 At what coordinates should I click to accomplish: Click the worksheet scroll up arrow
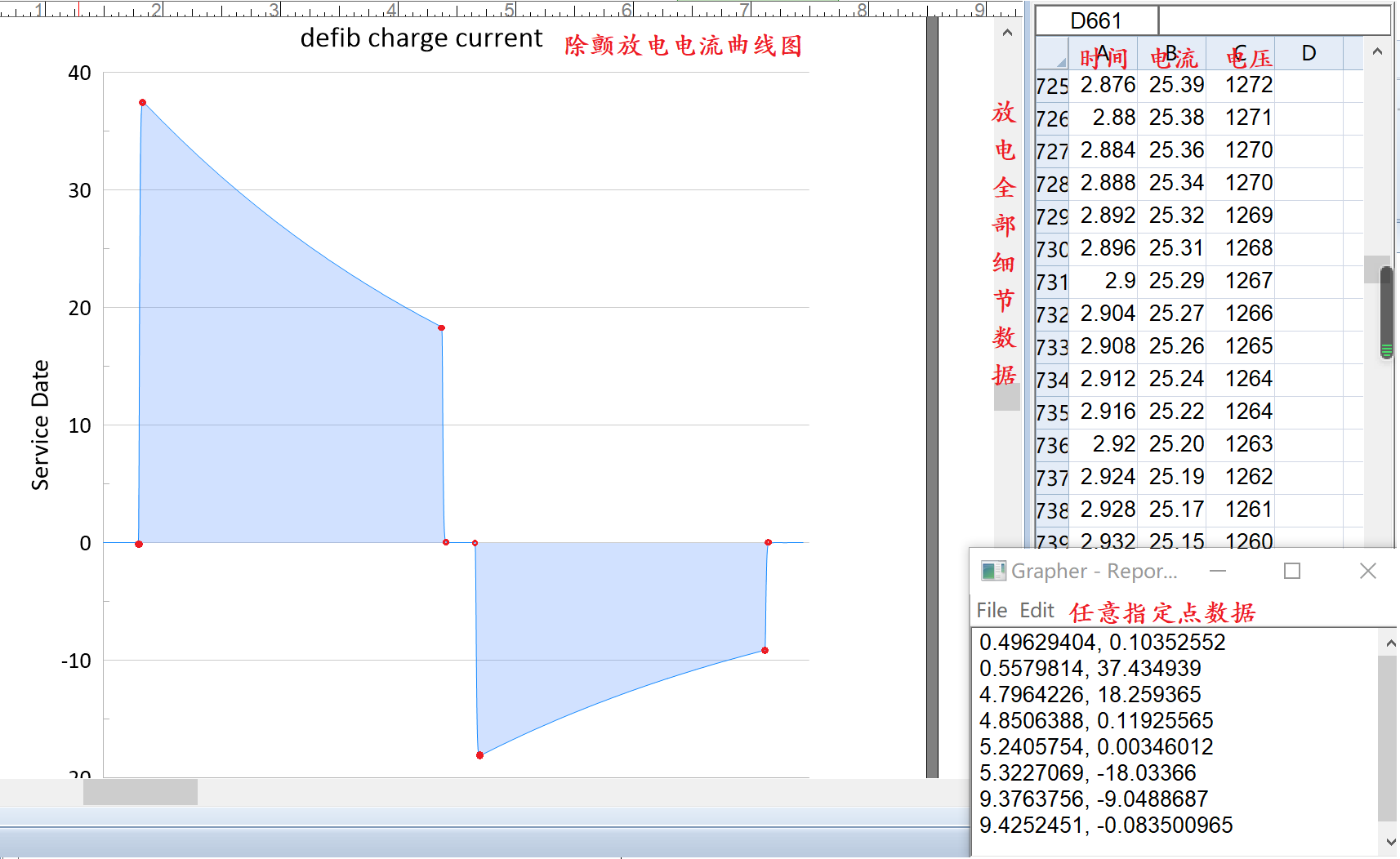pyautogui.click(x=1377, y=51)
